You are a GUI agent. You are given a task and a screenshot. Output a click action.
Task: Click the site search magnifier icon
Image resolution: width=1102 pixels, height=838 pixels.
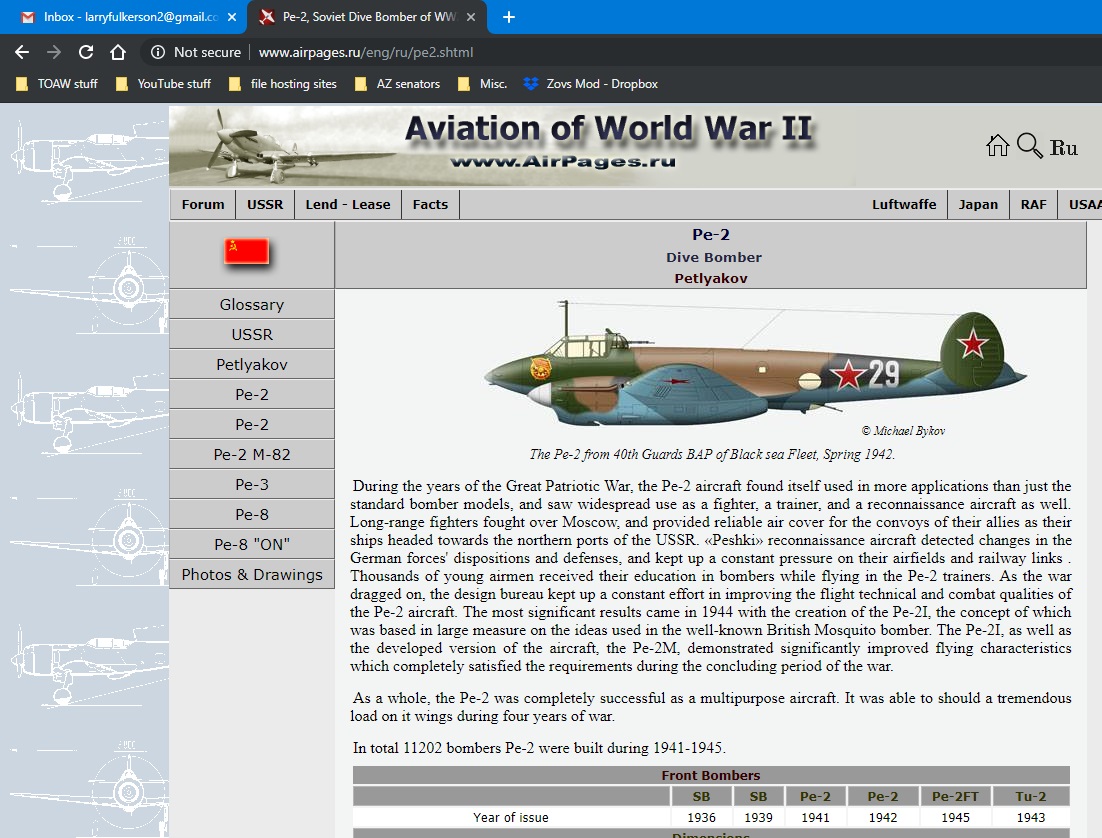(x=1030, y=146)
